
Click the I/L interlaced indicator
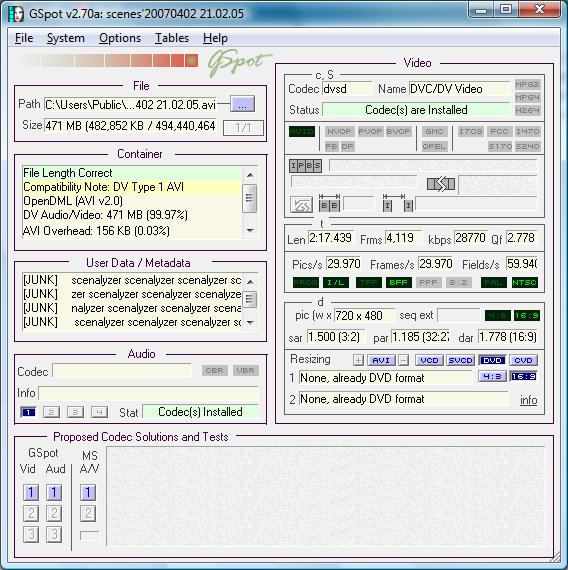(336, 282)
